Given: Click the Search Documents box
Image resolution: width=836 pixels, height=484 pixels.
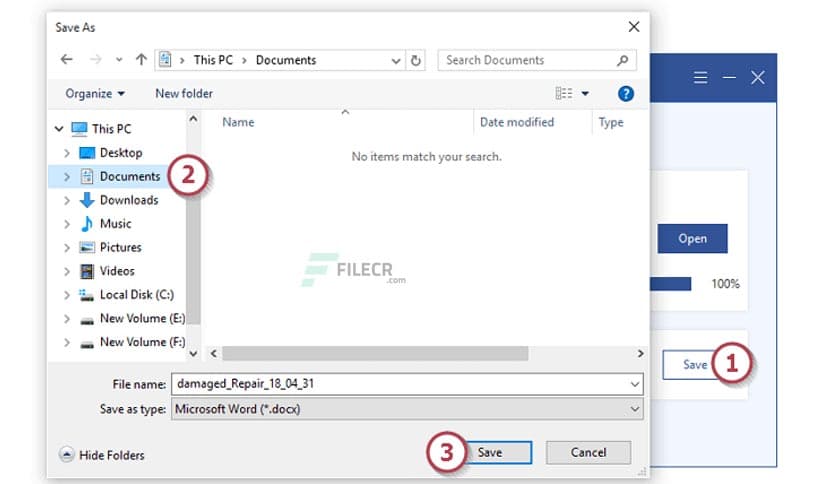Looking at the screenshot, I should pos(537,60).
